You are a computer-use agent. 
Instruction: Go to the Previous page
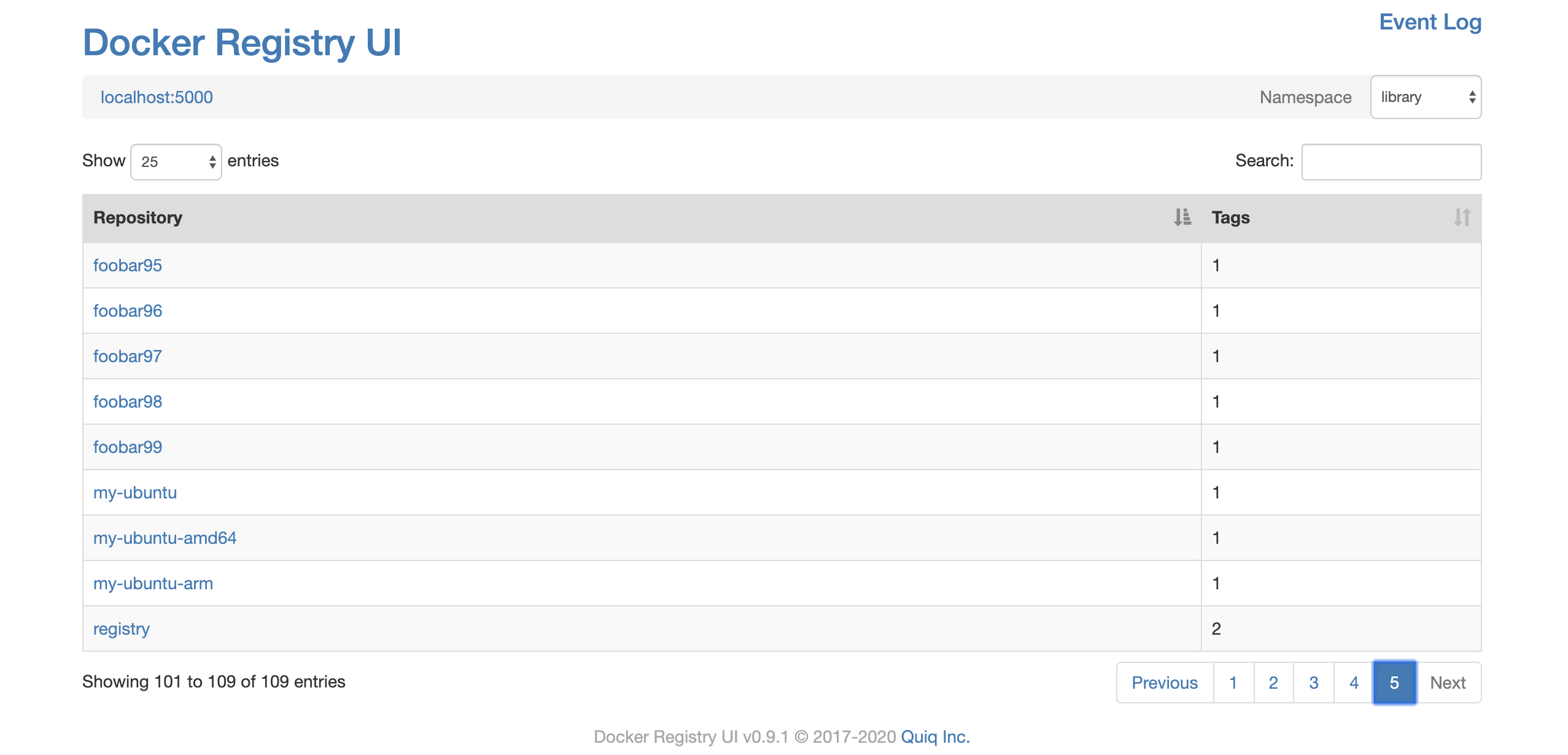click(1164, 683)
